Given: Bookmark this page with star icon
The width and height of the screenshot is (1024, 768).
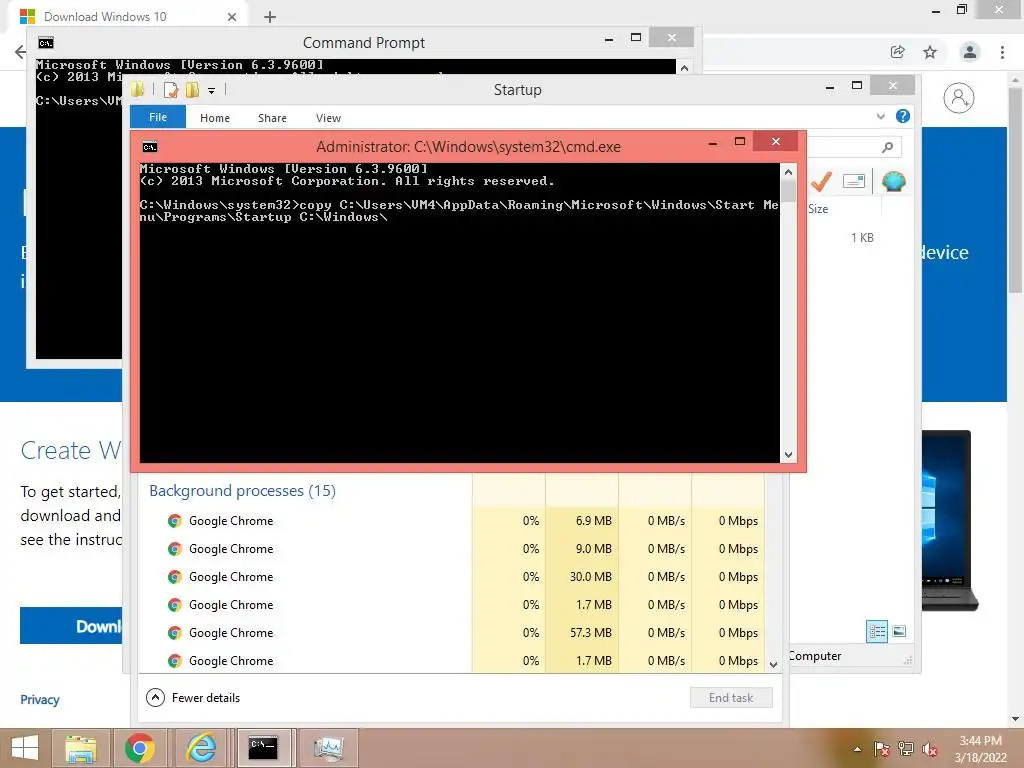Looking at the screenshot, I should point(930,52).
